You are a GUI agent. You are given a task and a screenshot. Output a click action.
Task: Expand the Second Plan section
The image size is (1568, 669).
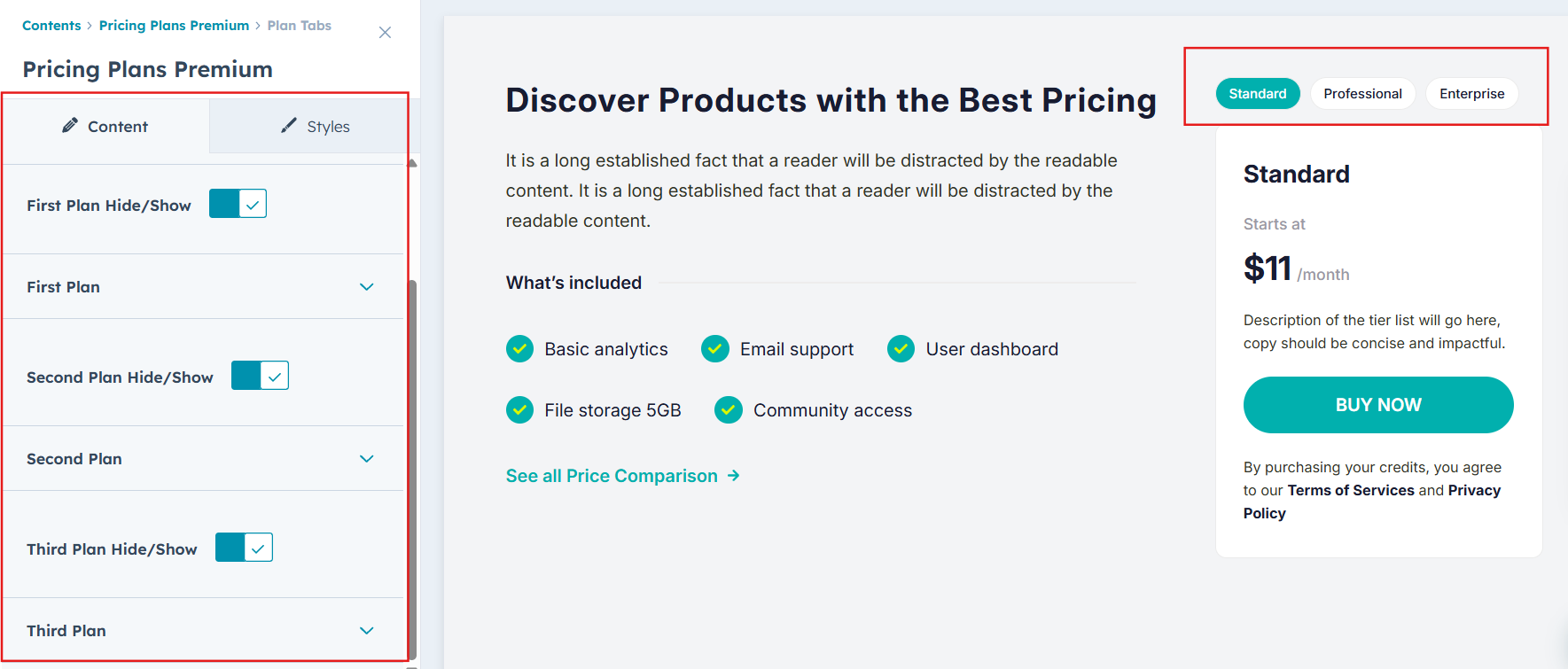coord(367,459)
